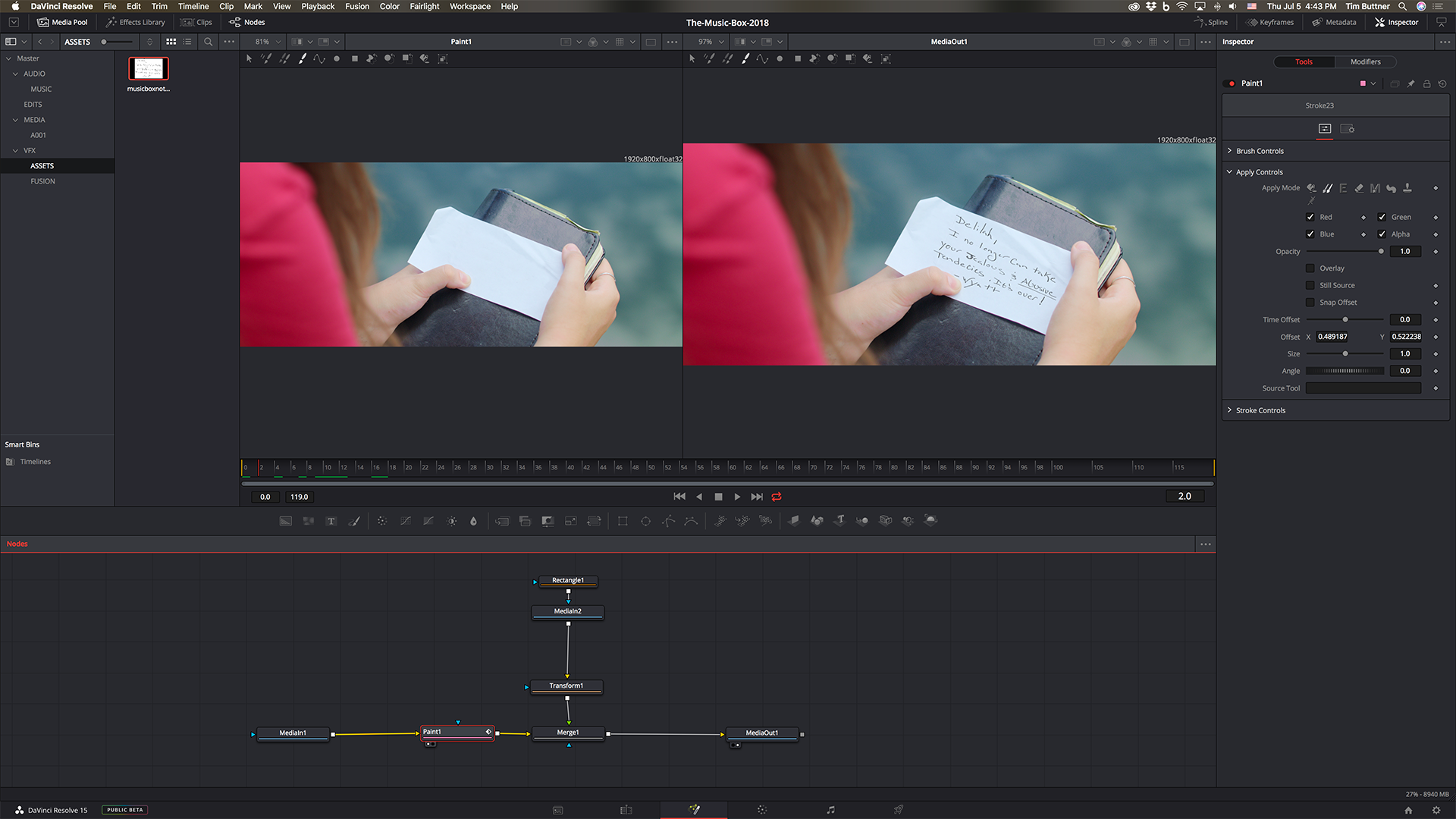Uncheck the Alpha channel checkbox

tap(1382, 234)
